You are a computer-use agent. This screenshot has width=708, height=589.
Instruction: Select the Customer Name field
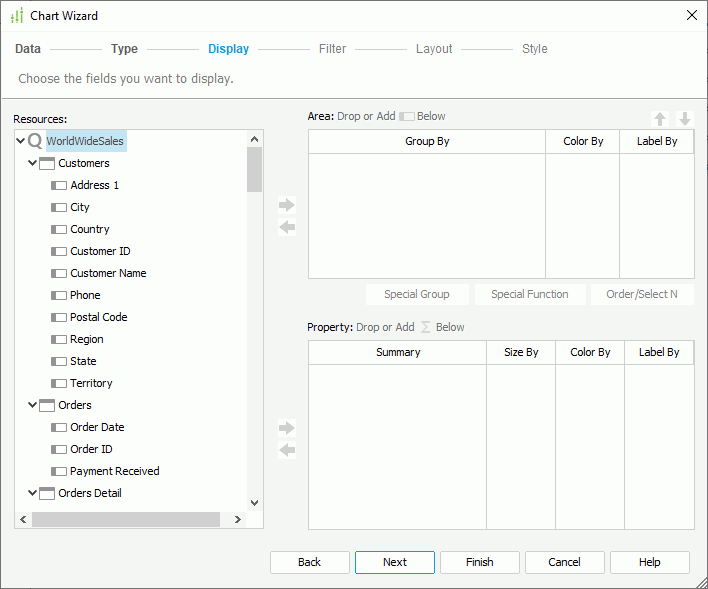click(108, 273)
